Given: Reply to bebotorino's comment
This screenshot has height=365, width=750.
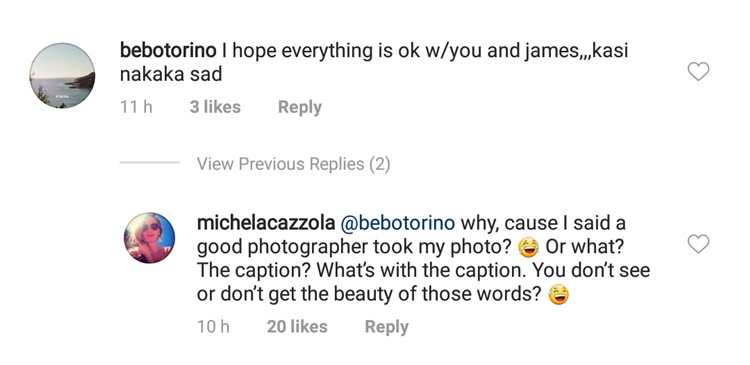Looking at the screenshot, I should coord(300,107).
